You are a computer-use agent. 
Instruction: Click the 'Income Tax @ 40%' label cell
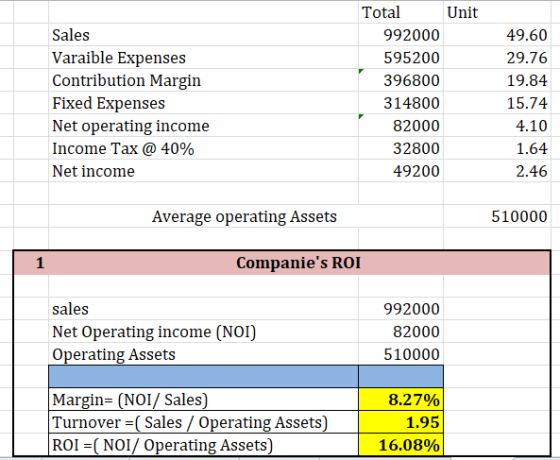[204, 148]
